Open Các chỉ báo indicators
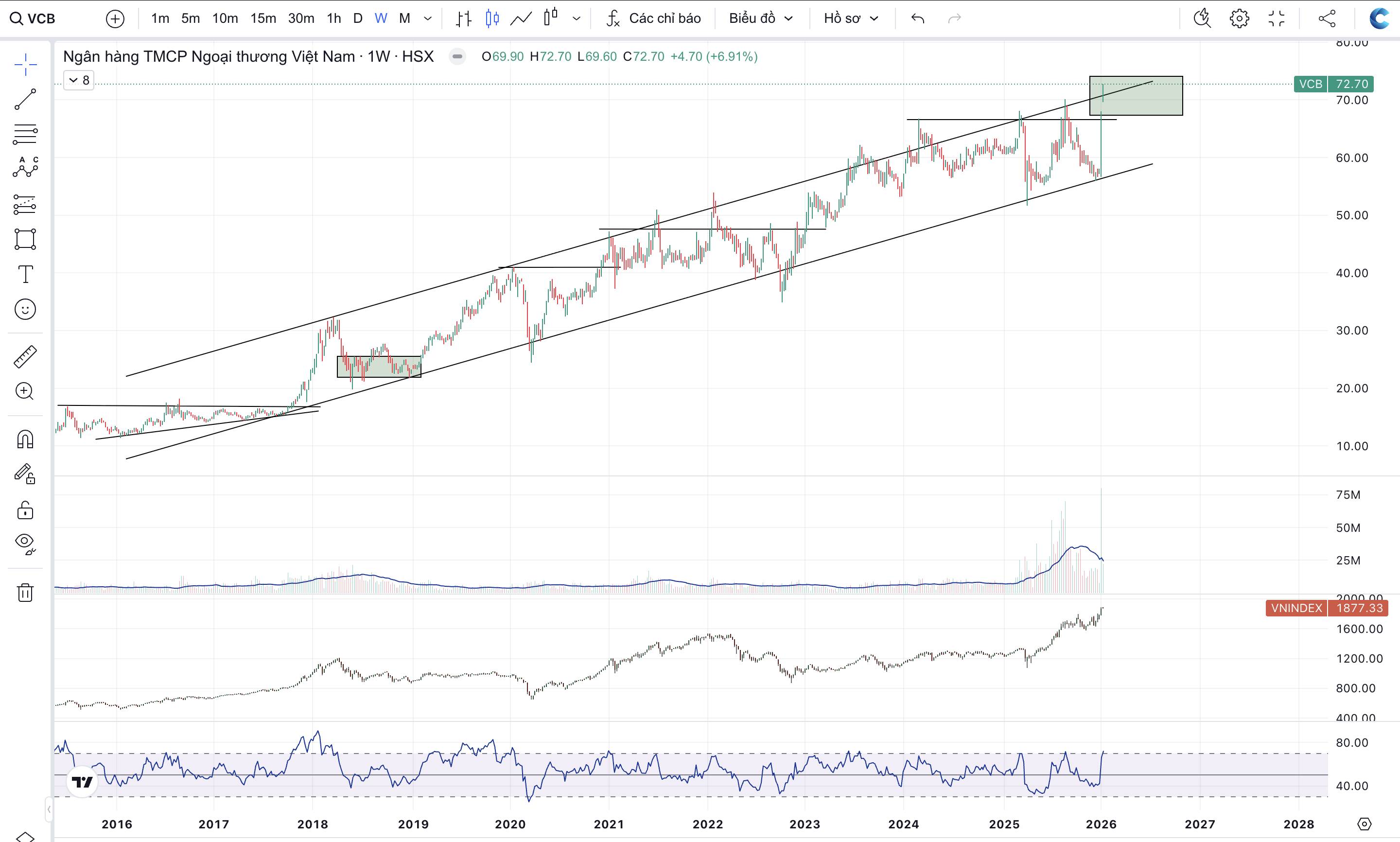Screen dimensions: 1400x842 (653, 19)
